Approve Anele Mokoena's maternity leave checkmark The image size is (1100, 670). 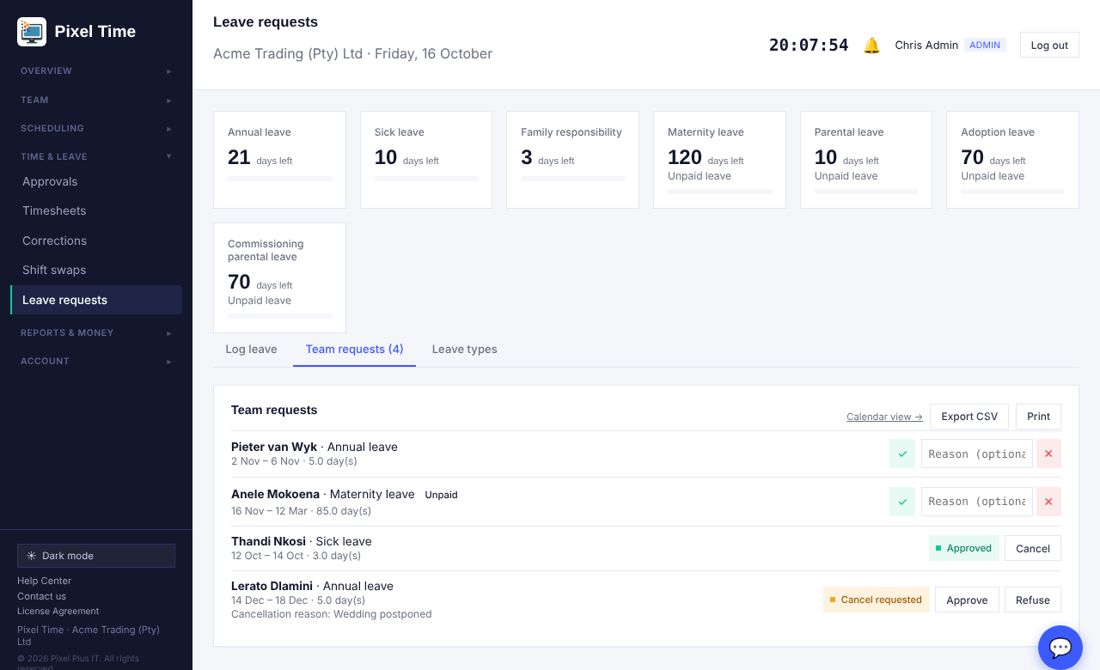[x=902, y=502]
